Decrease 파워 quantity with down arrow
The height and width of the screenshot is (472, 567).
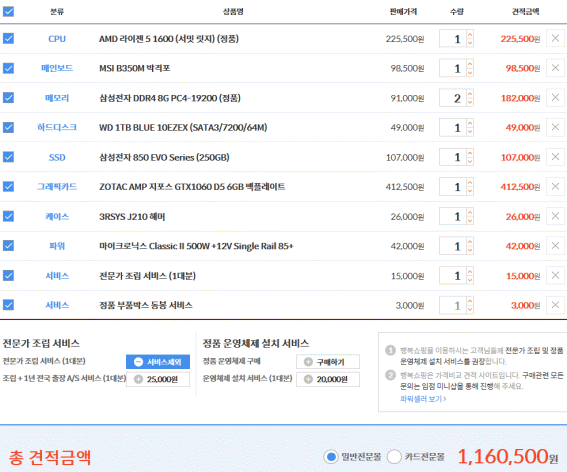(470, 250)
